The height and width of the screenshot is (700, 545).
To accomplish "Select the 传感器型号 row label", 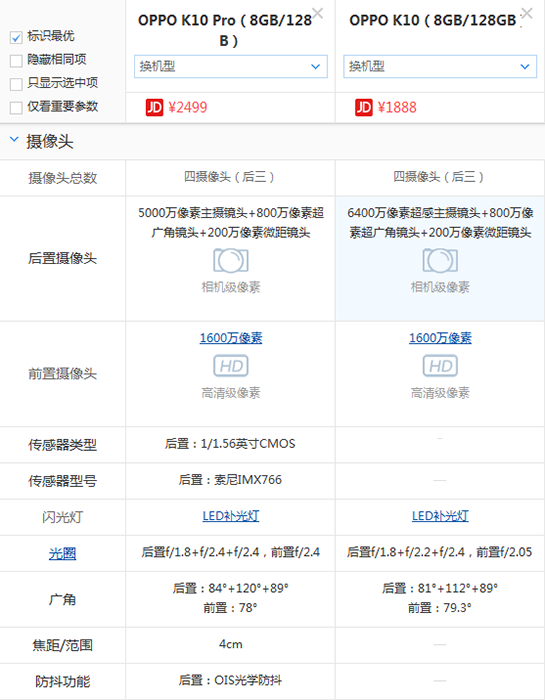I will coord(62,481).
